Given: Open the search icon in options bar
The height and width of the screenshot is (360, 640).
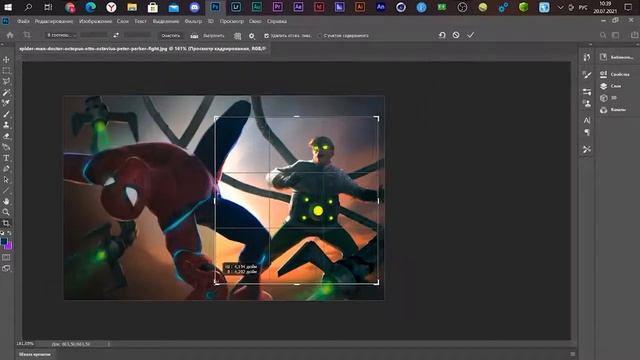Looking at the screenshot, I should click(x=603, y=36).
